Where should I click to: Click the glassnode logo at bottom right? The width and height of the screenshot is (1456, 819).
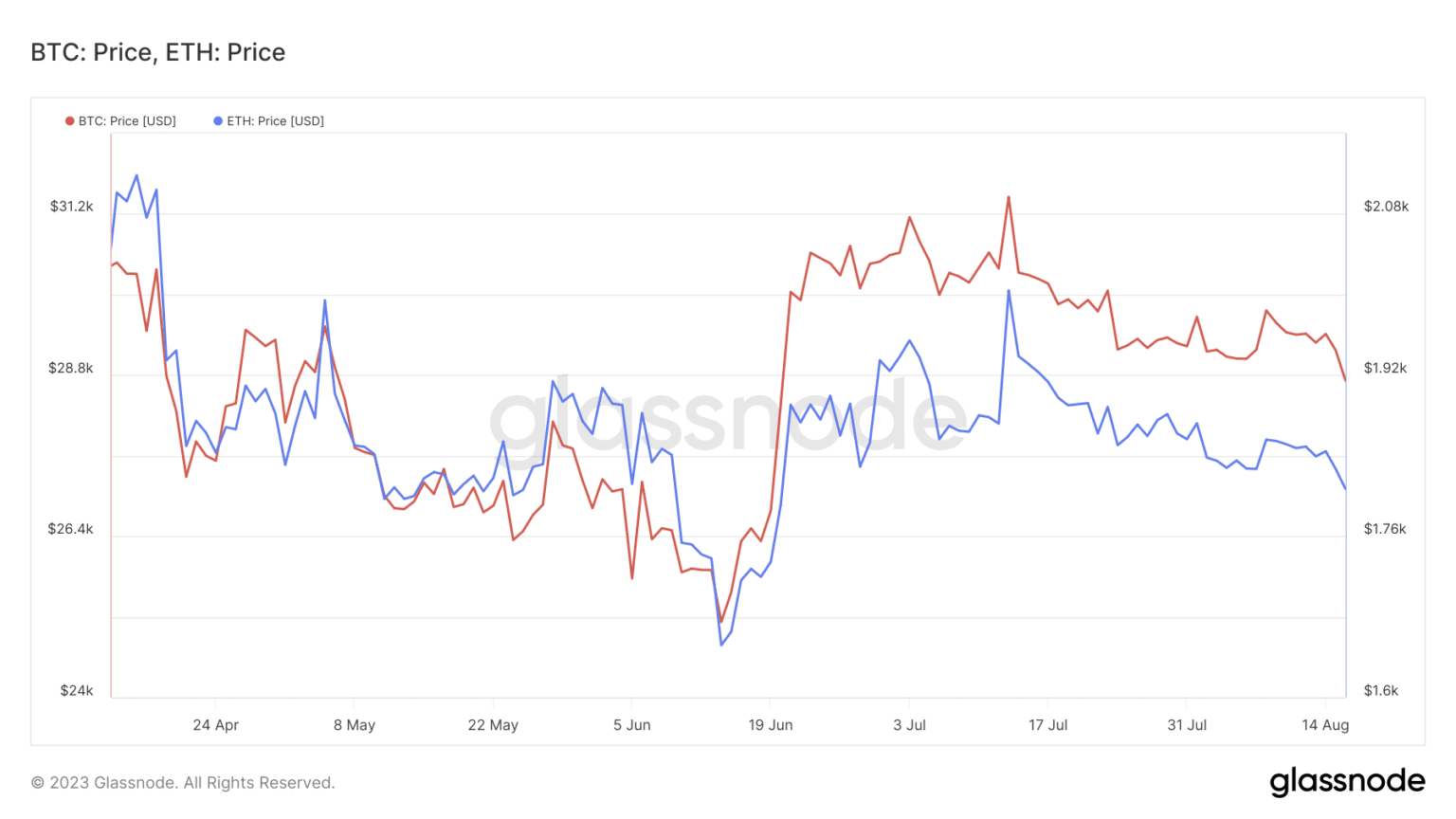[1347, 781]
